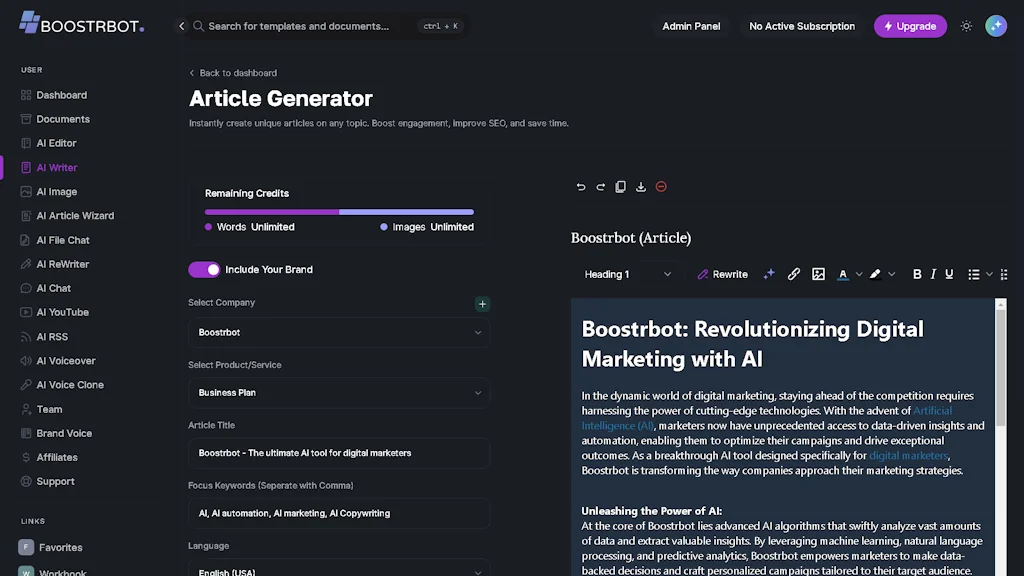Switch to the AI Chat section
The image size is (1024, 576).
pos(54,288)
